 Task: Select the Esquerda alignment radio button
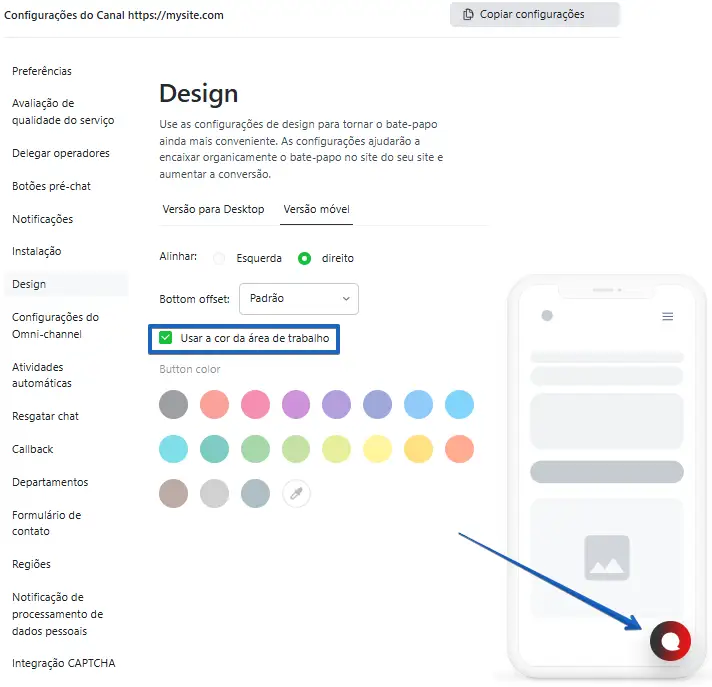pyautogui.click(x=219, y=258)
